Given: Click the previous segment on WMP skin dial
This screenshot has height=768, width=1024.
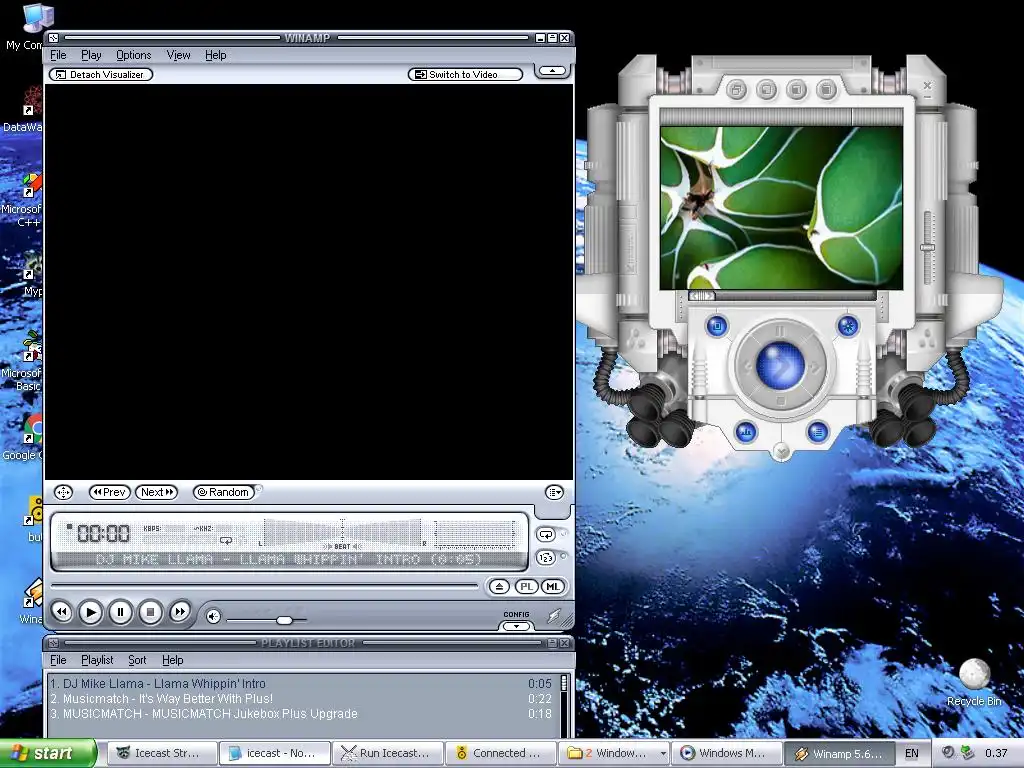Looking at the screenshot, I should pos(746,366).
